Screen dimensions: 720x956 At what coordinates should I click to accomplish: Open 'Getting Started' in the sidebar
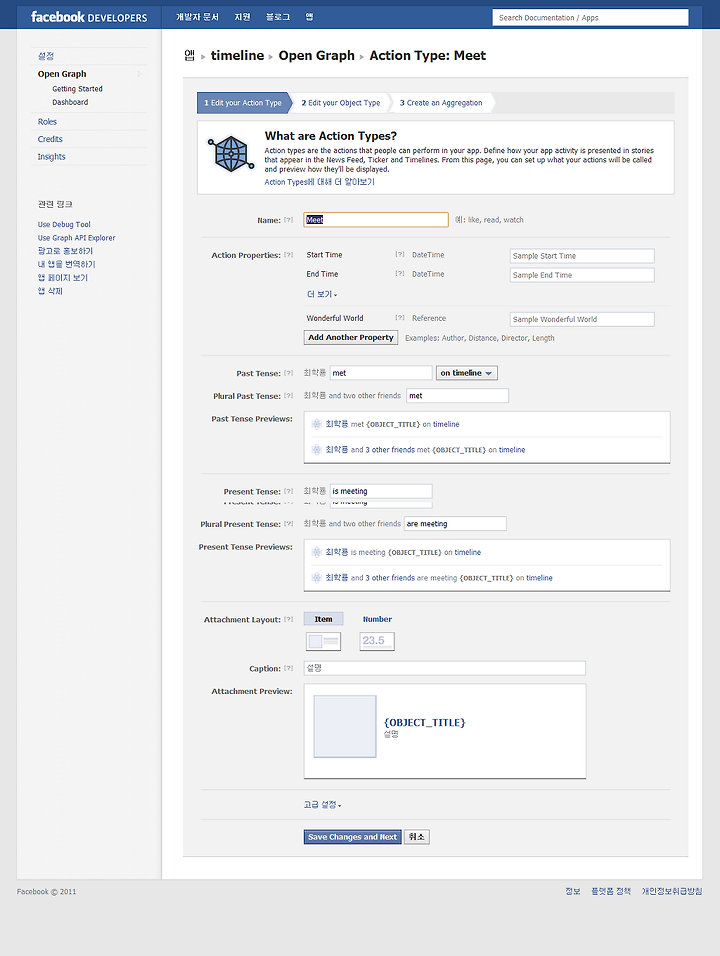(x=77, y=88)
